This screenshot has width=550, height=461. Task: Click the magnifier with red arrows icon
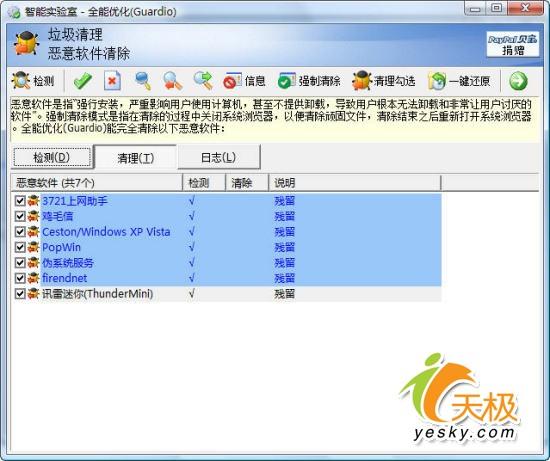coord(173,81)
